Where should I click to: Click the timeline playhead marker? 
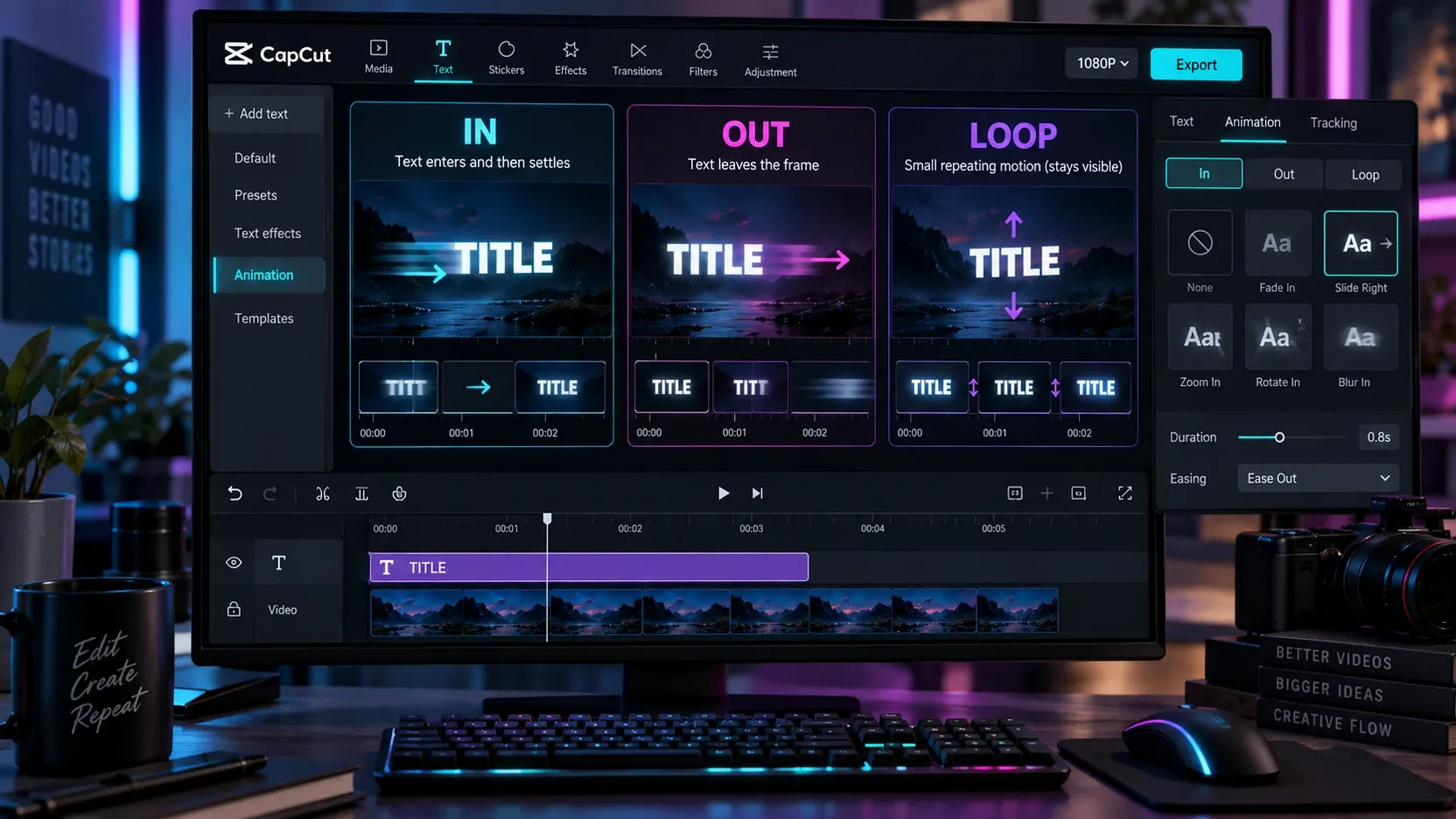548,518
